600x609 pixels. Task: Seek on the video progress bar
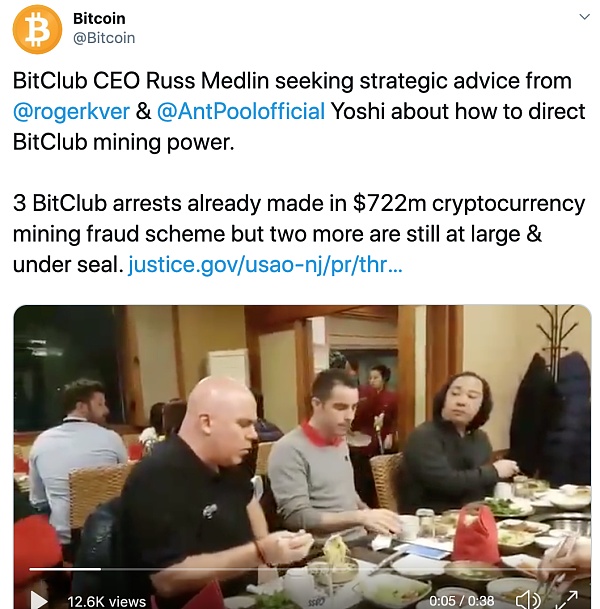[303, 569]
